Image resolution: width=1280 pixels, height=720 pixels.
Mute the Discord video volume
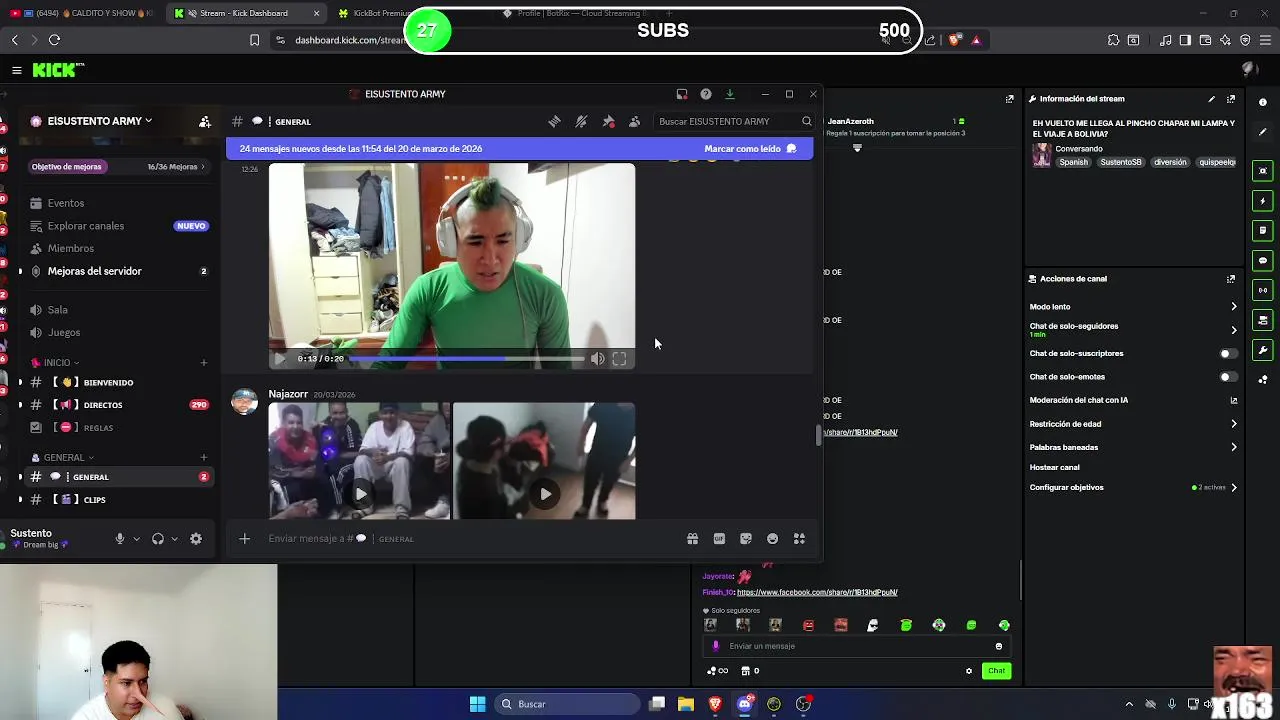pyautogui.click(x=597, y=359)
